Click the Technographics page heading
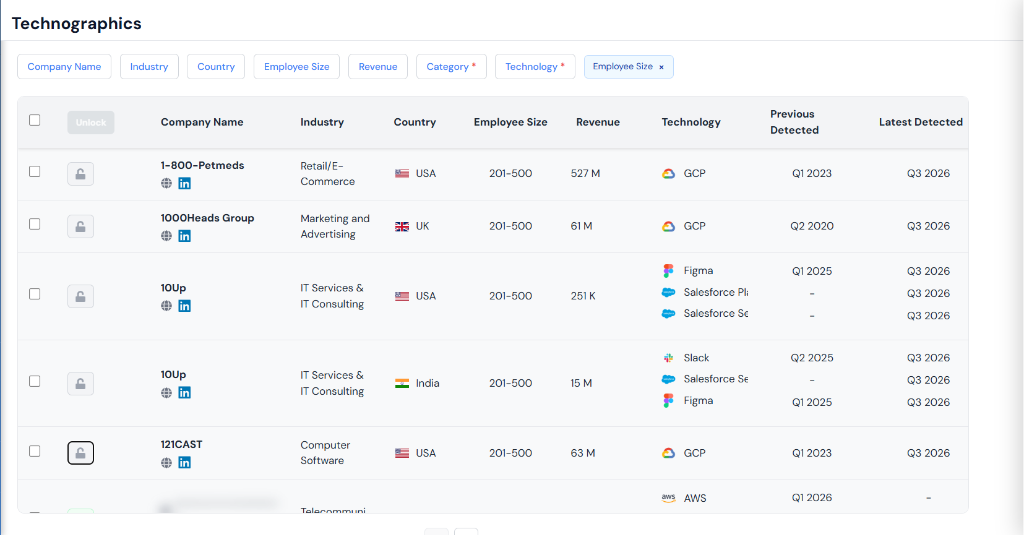Viewport: 1024px width, 535px height. tap(76, 24)
